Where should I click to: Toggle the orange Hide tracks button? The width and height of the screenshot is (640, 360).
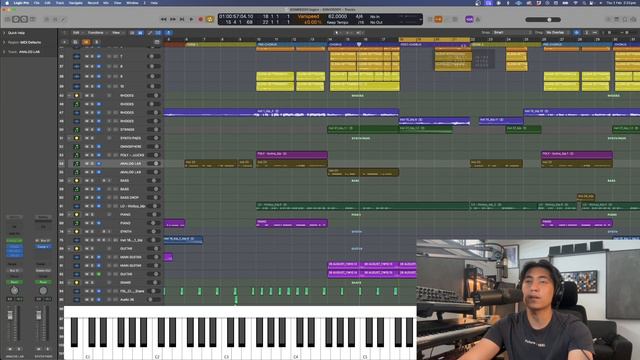(86, 42)
